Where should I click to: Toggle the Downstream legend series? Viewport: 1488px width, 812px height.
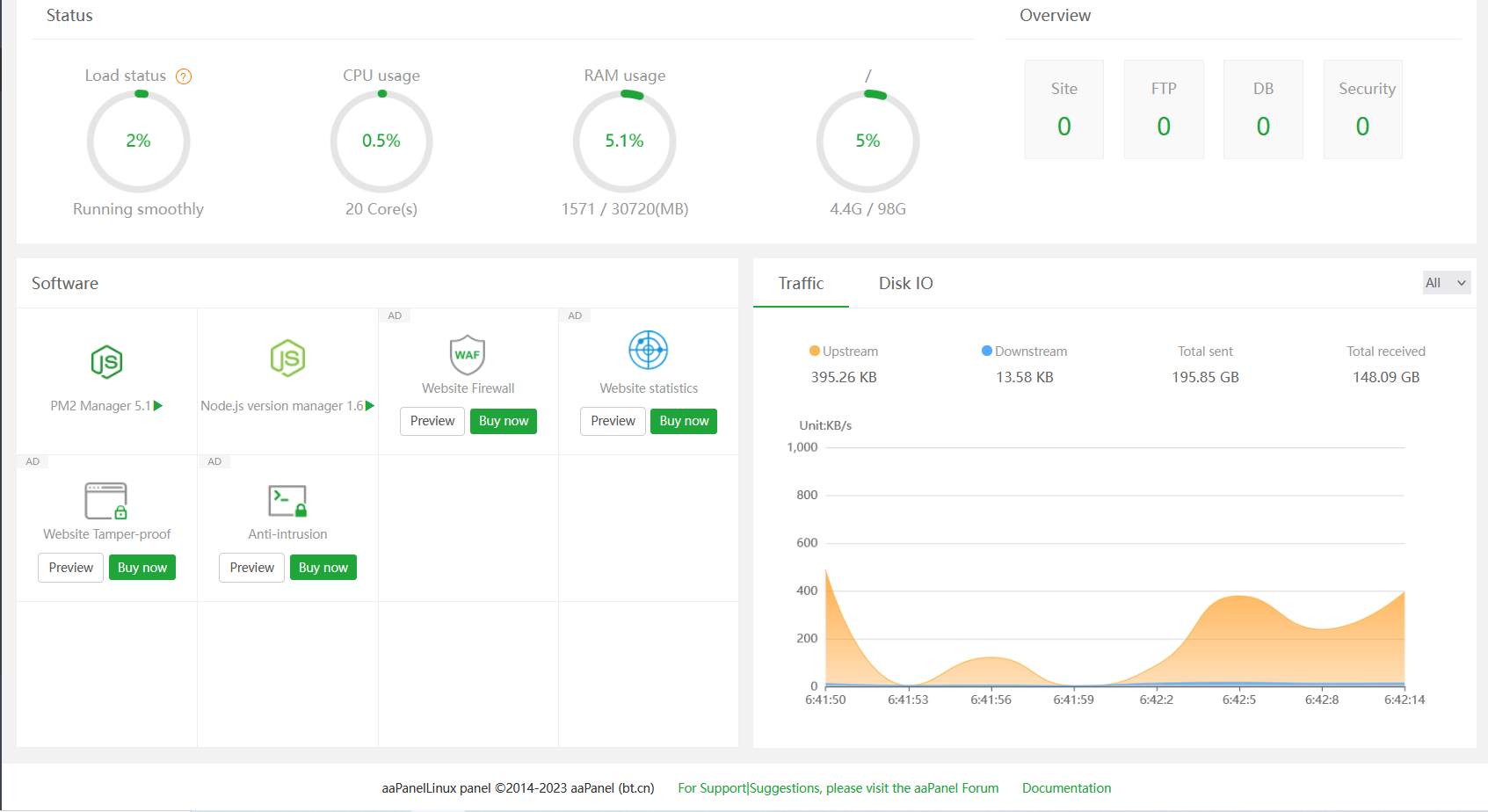coord(1024,352)
